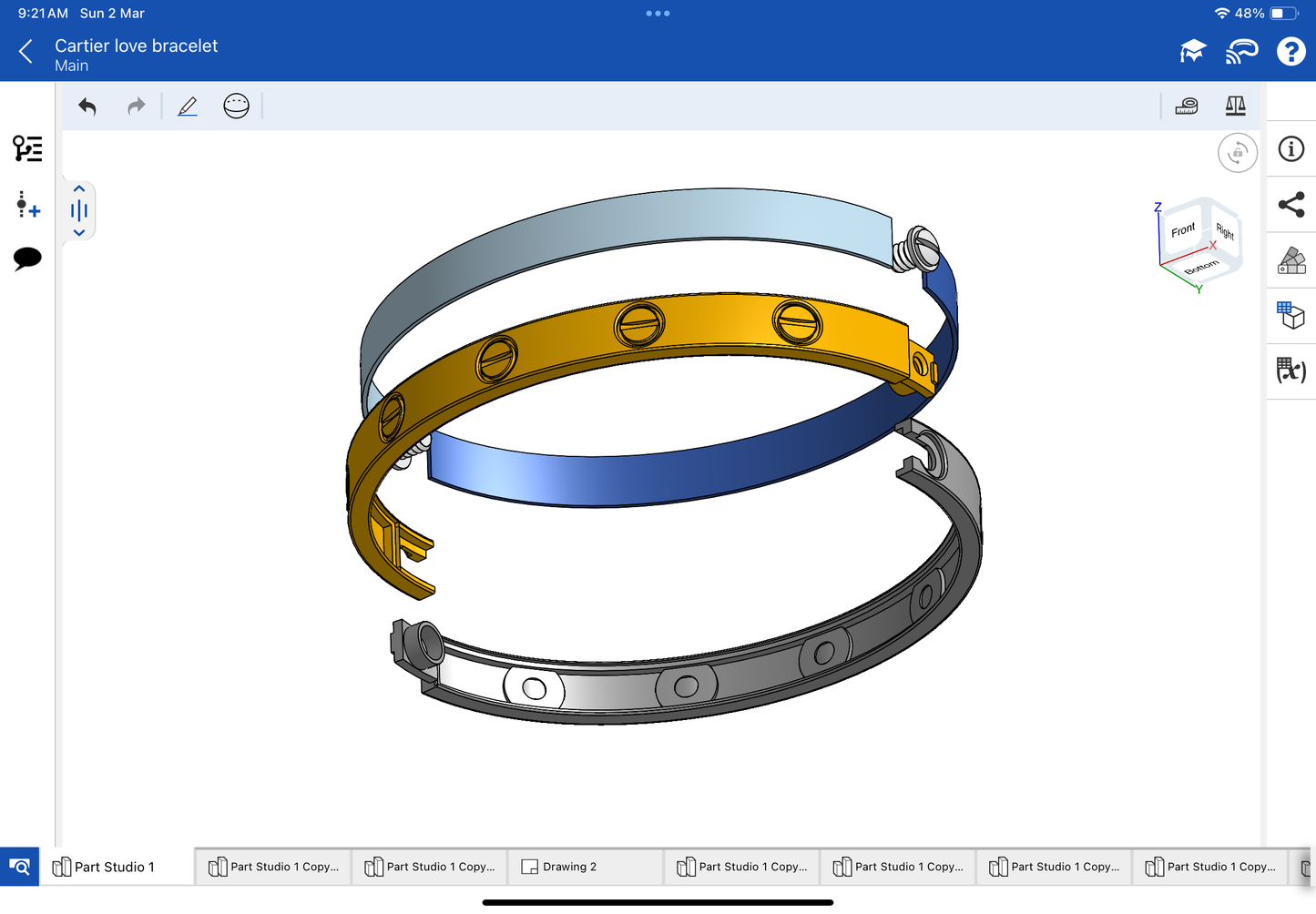
Task: Click the rollback bar down chevron
Action: (x=79, y=233)
